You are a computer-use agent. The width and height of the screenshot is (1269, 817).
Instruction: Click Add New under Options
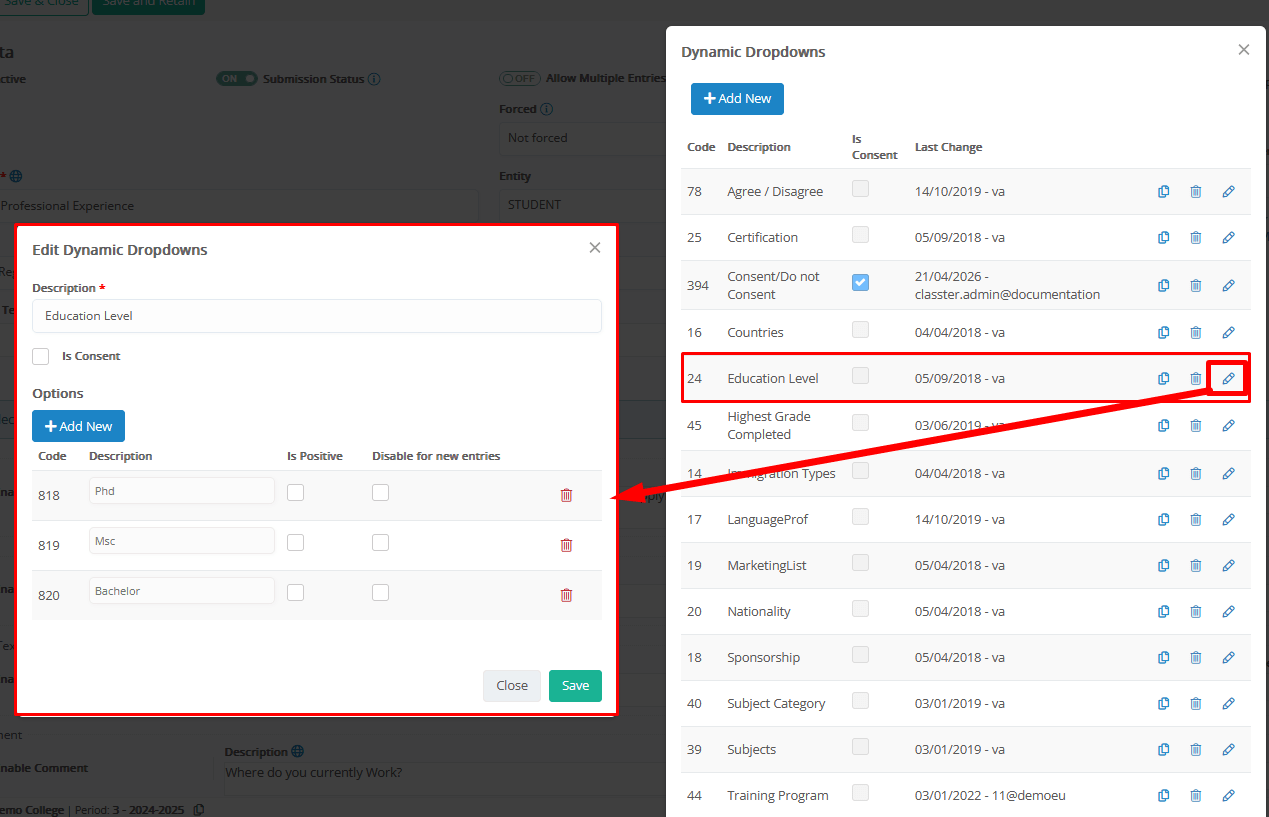78,426
